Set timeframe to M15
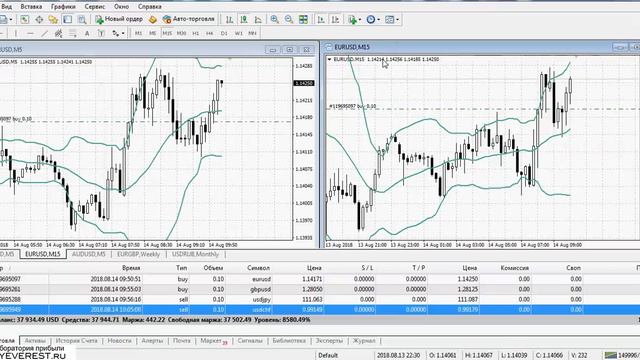 coord(167,33)
